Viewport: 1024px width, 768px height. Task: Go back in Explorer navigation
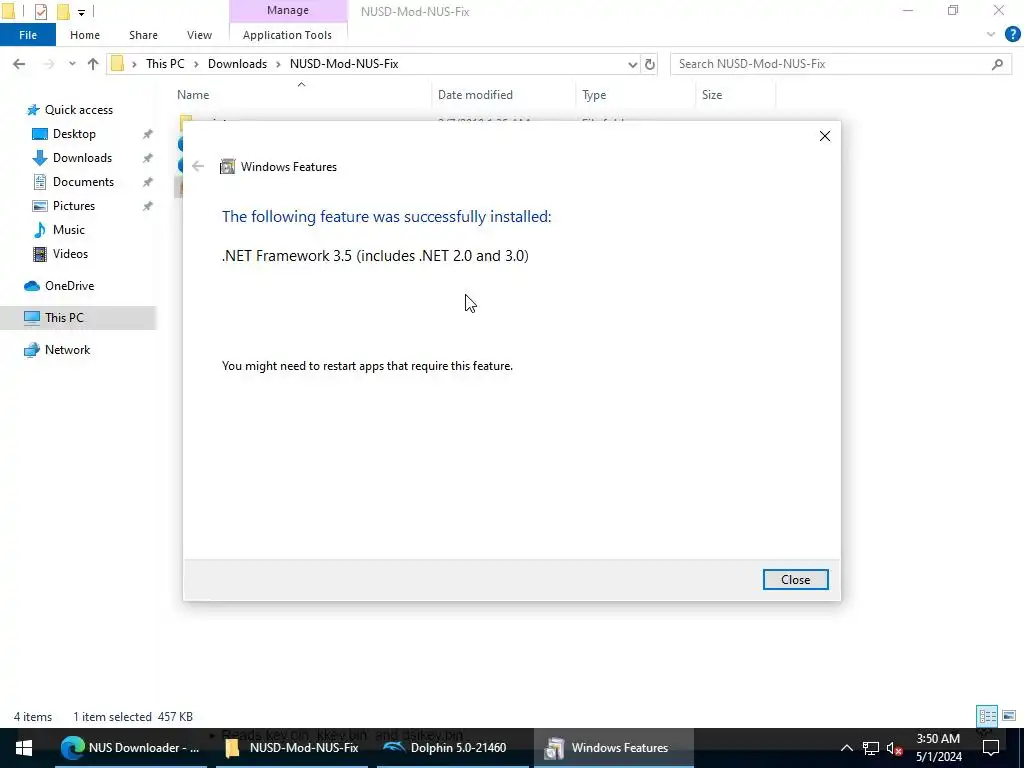19,64
